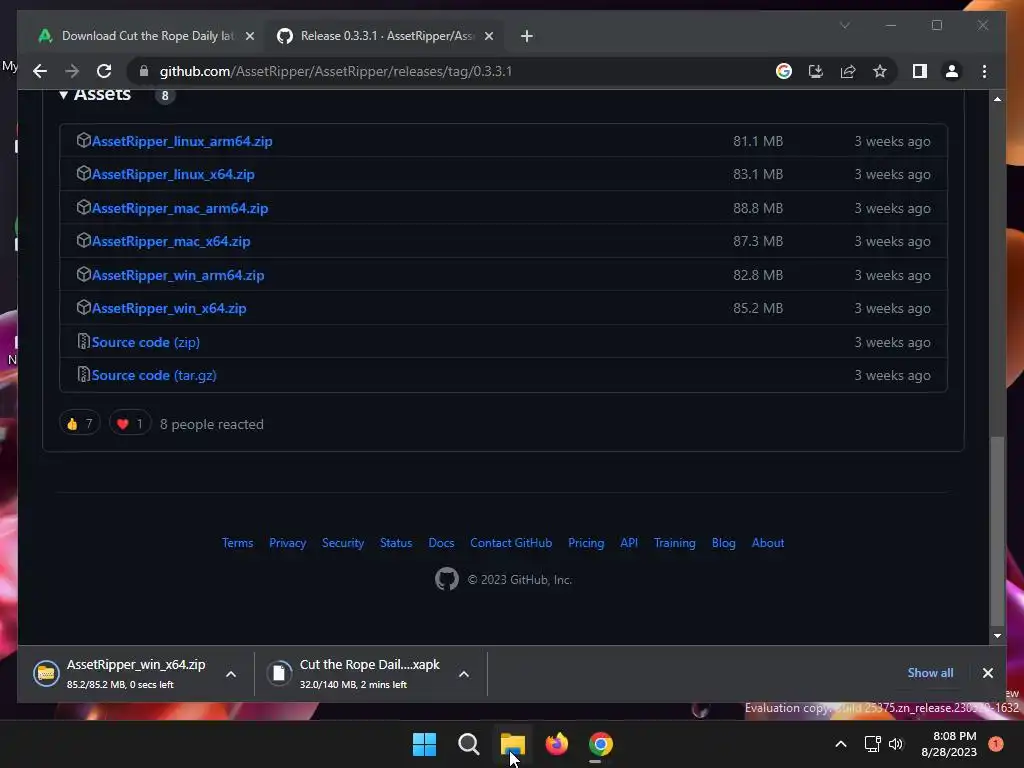Open the volume tray icon
The image size is (1024, 768).
coord(895,744)
